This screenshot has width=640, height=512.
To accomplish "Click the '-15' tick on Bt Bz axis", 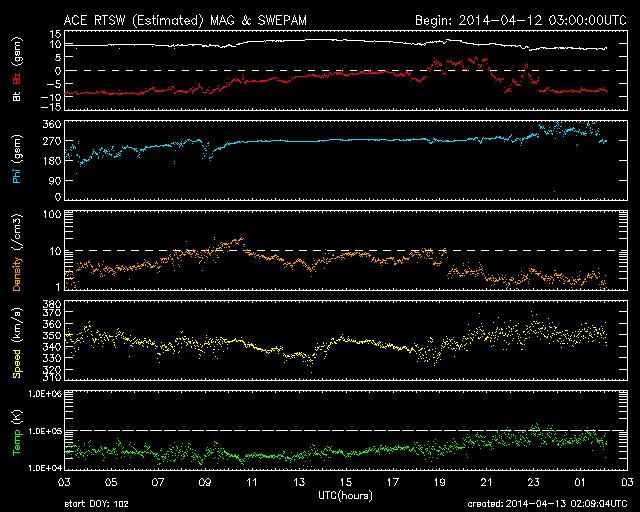I will pyautogui.click(x=52, y=107).
